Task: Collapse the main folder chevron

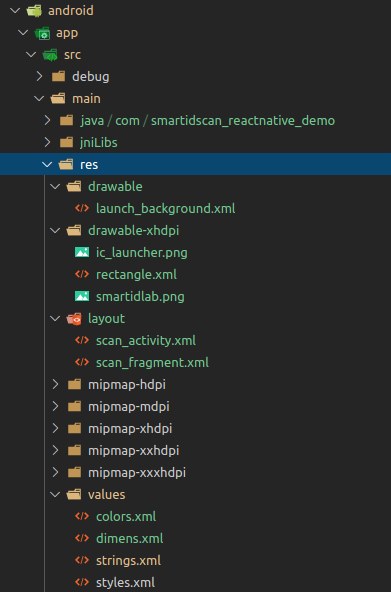Action: (39, 99)
